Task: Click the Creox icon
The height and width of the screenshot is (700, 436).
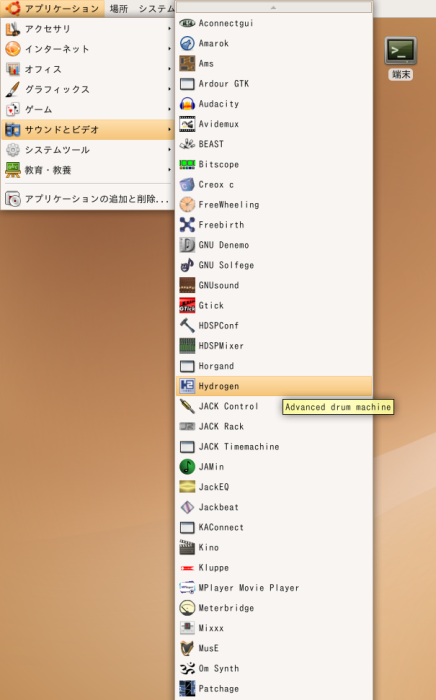Action: (x=187, y=184)
